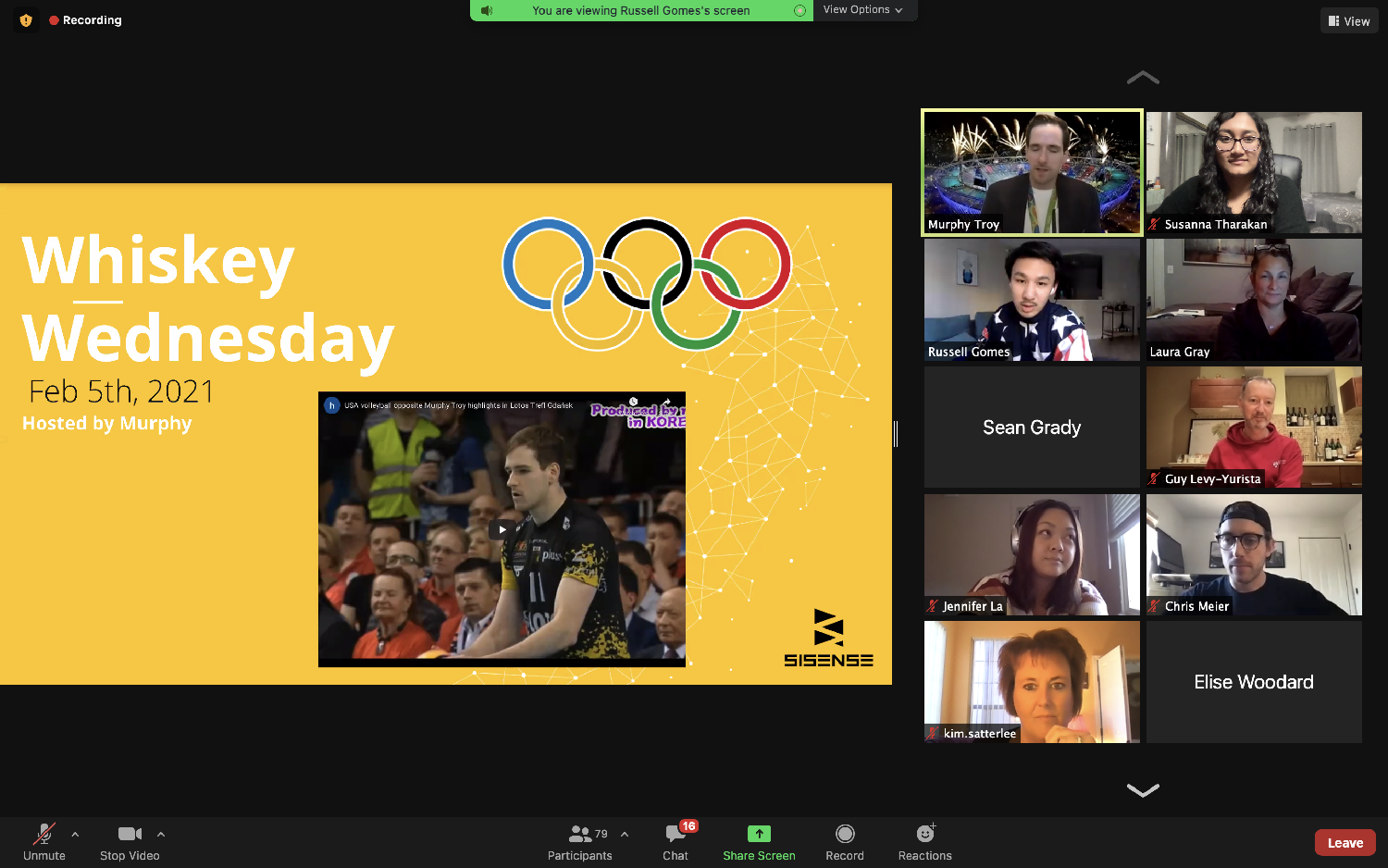The height and width of the screenshot is (868, 1388).
Task: Click the "Hosted by Murphy" text
Action: point(107,424)
